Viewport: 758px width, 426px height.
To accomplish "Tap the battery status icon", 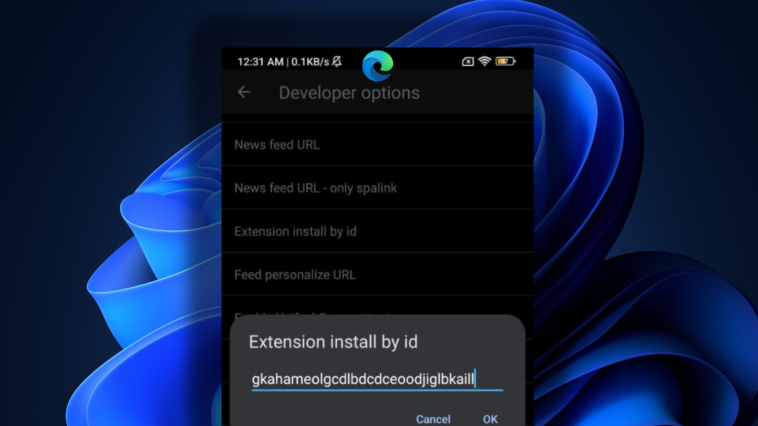I will coord(505,61).
